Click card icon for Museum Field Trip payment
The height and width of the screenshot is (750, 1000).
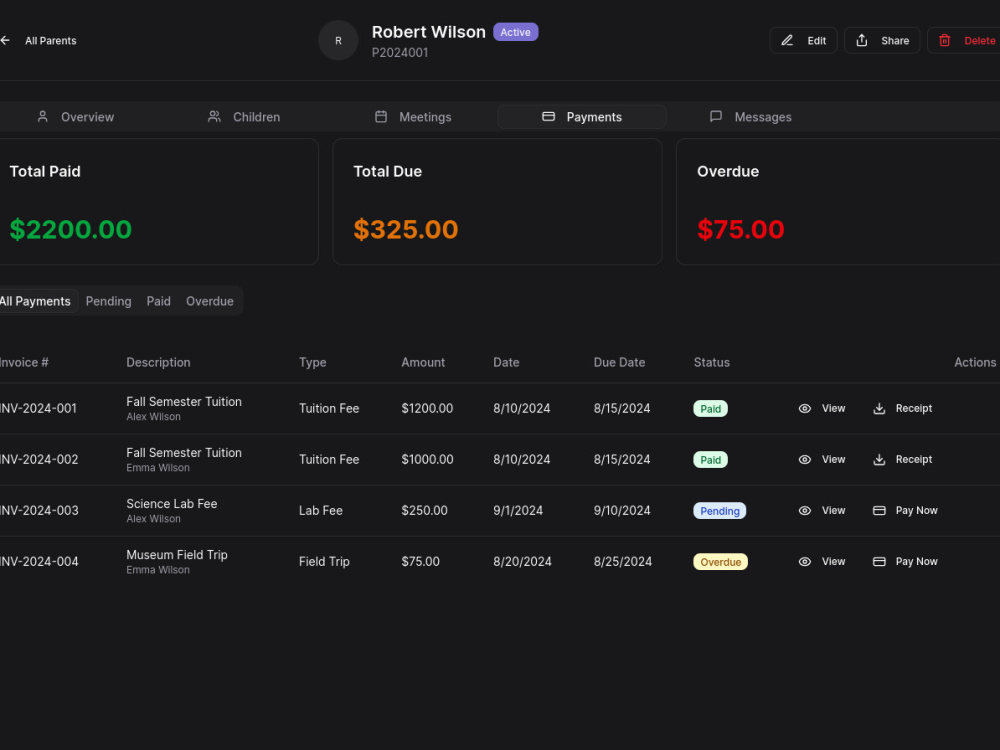[x=879, y=562]
